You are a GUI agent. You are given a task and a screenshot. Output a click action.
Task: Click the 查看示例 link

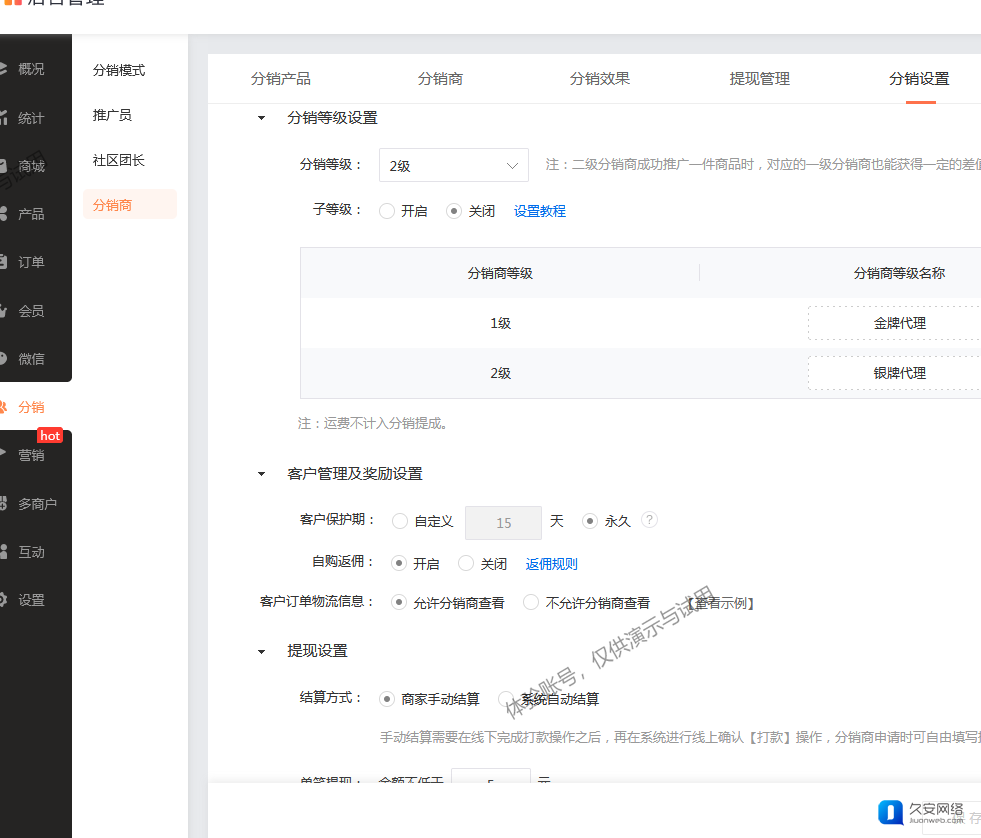pos(719,603)
